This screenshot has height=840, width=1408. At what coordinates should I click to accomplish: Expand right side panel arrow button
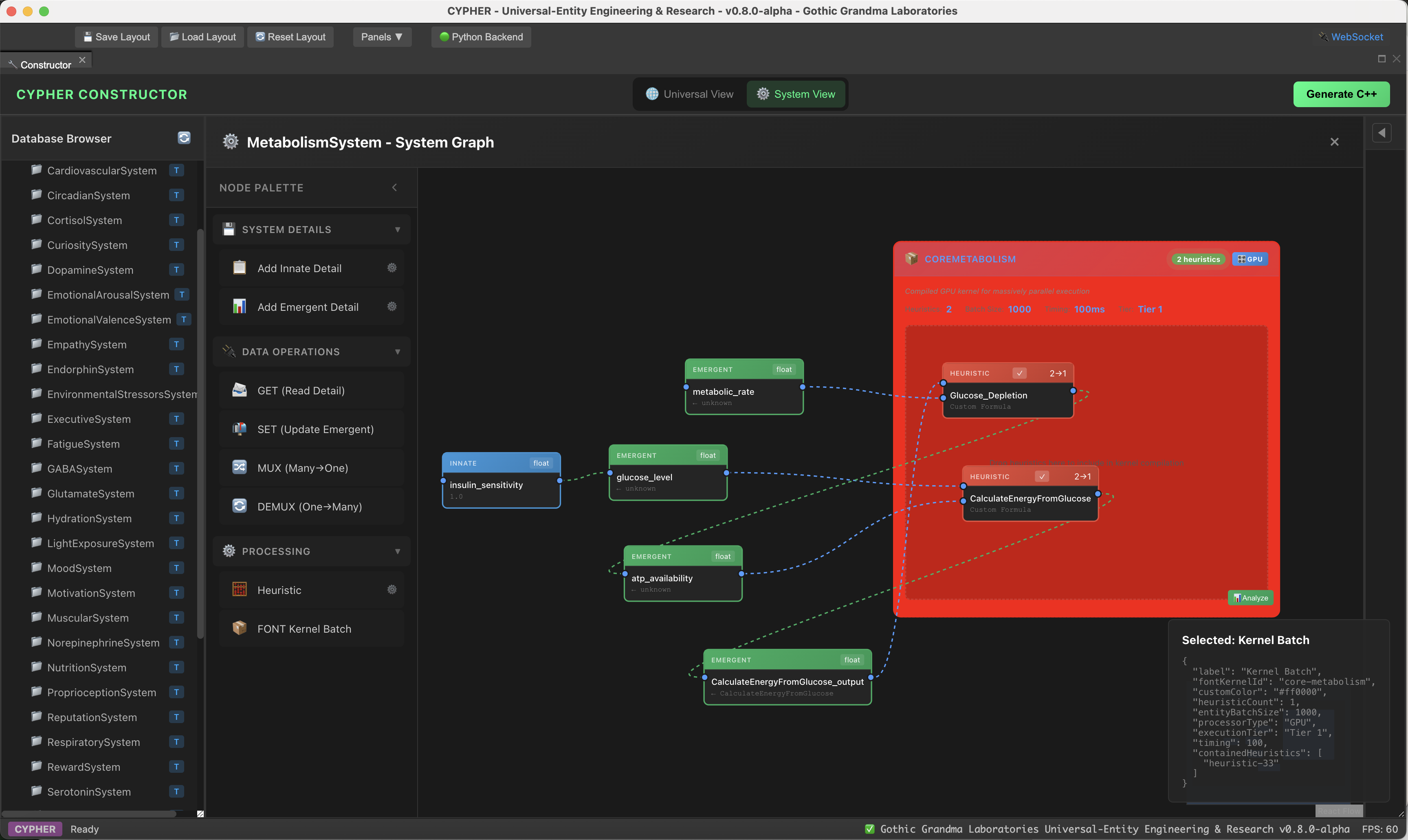[x=1382, y=133]
